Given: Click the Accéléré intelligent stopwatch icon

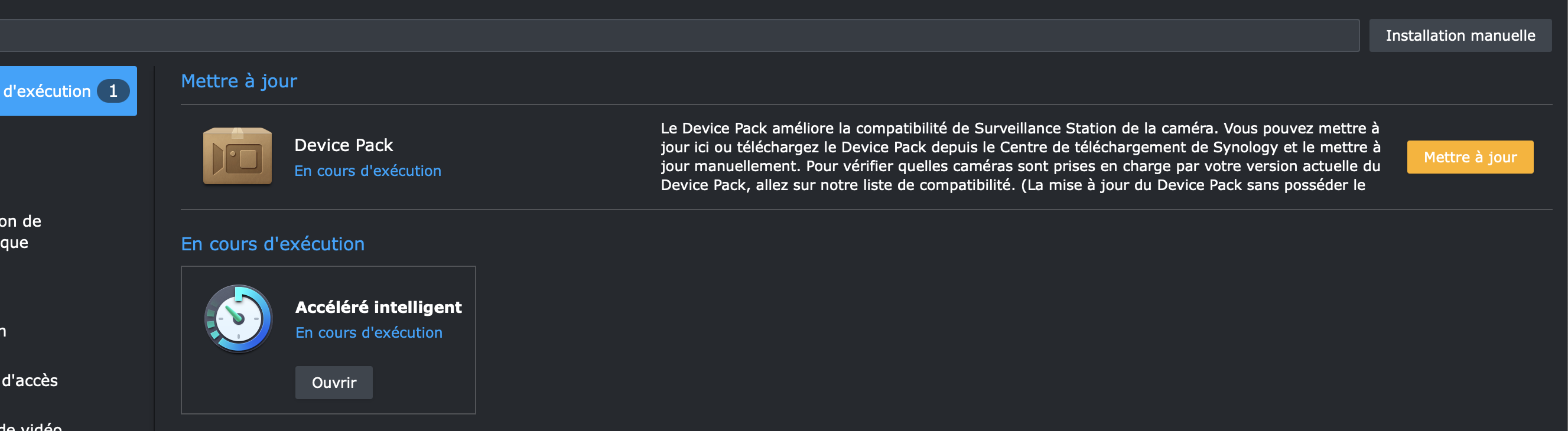Looking at the screenshot, I should [238, 319].
